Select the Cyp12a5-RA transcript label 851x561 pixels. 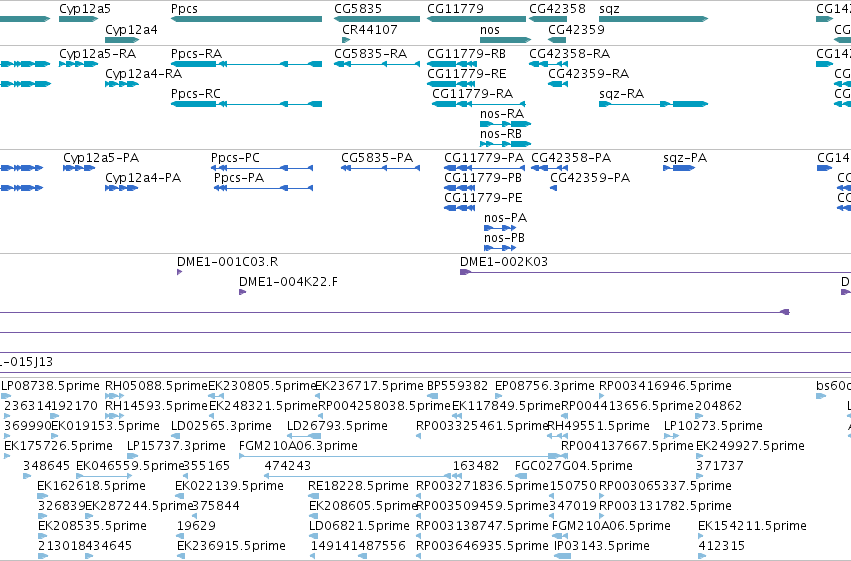coord(98,54)
